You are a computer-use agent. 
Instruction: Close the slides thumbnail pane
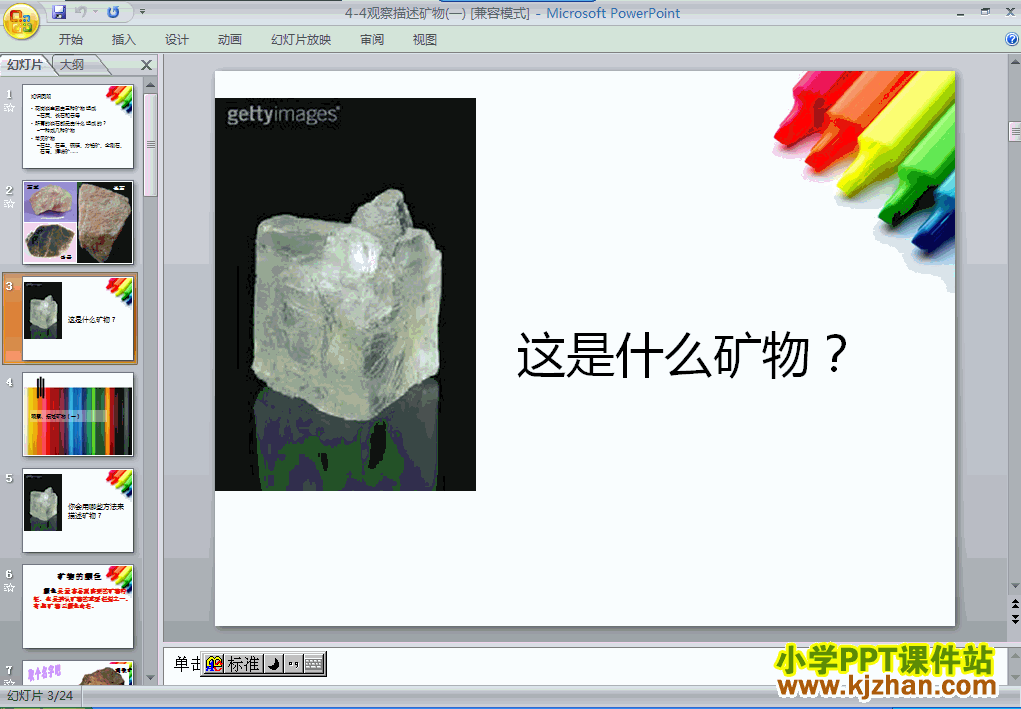[147, 65]
